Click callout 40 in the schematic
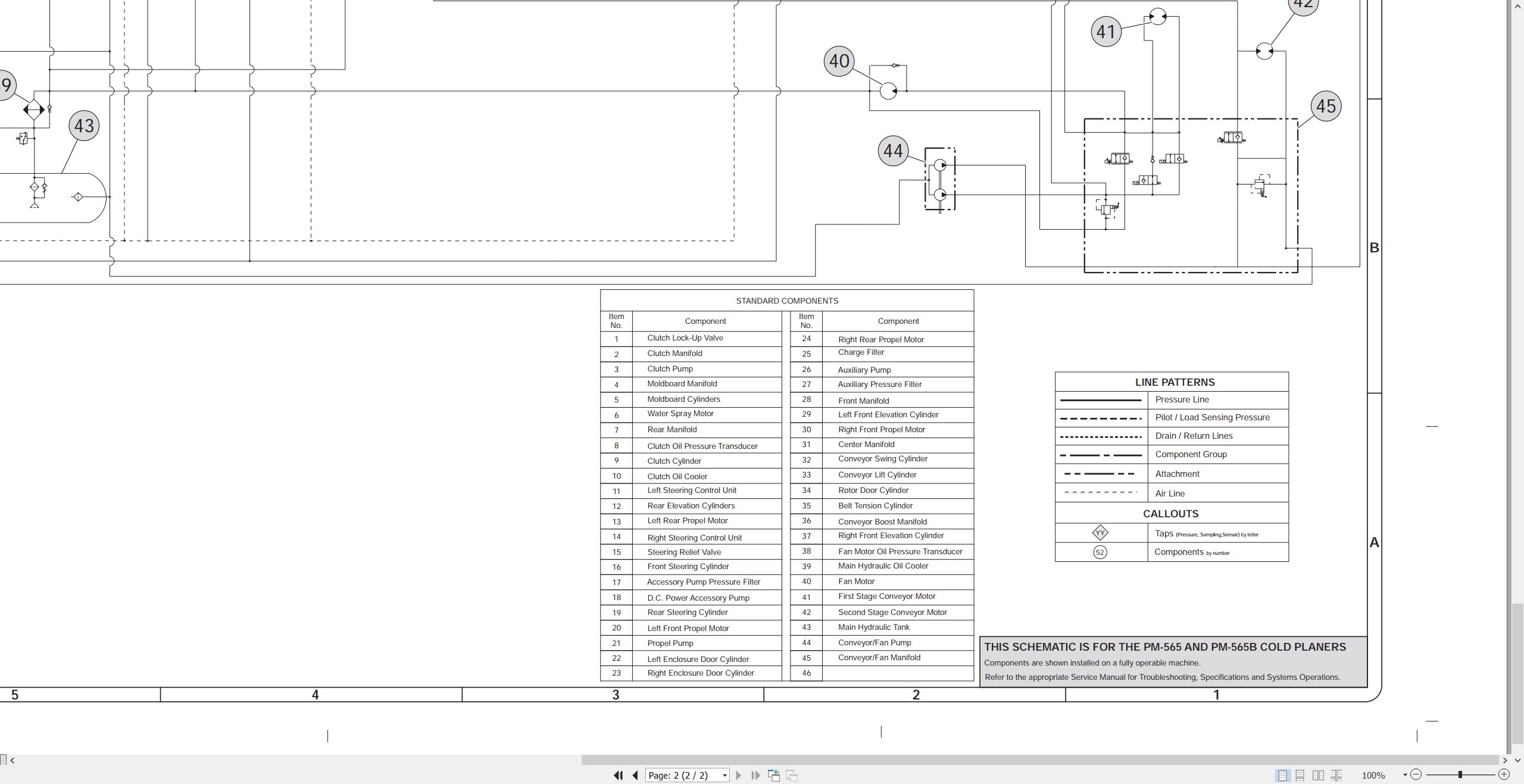Screen dimensions: 1524x784 tap(839, 61)
